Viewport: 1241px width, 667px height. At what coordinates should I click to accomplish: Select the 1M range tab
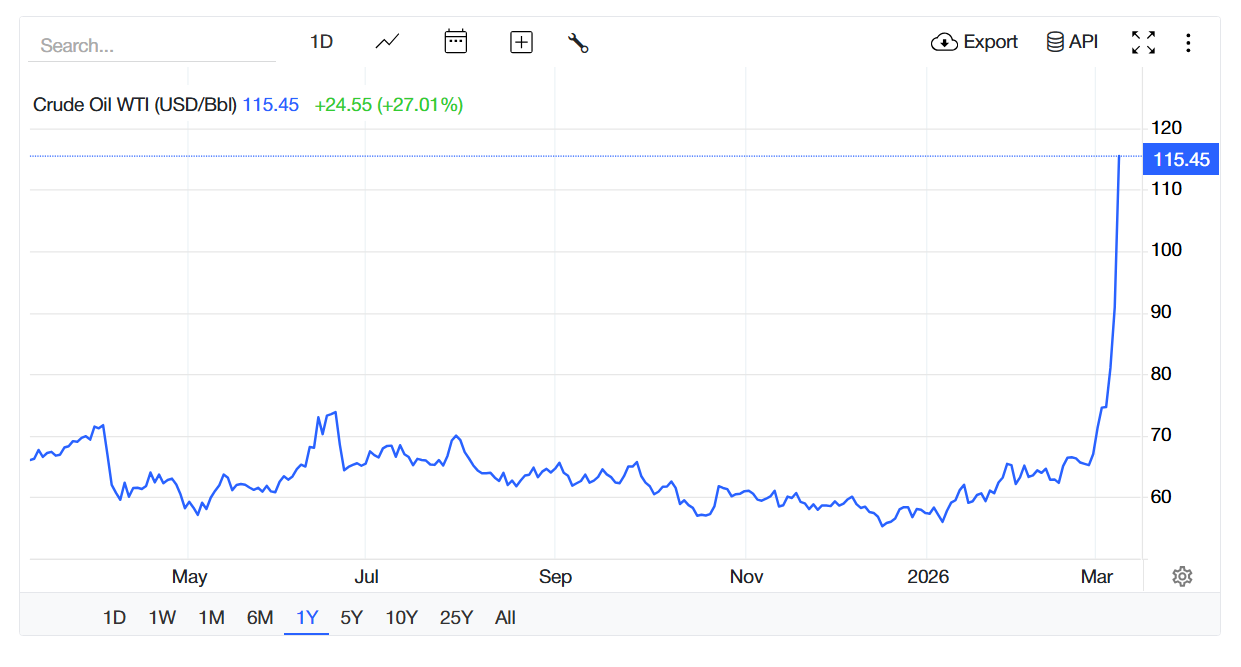(211, 618)
